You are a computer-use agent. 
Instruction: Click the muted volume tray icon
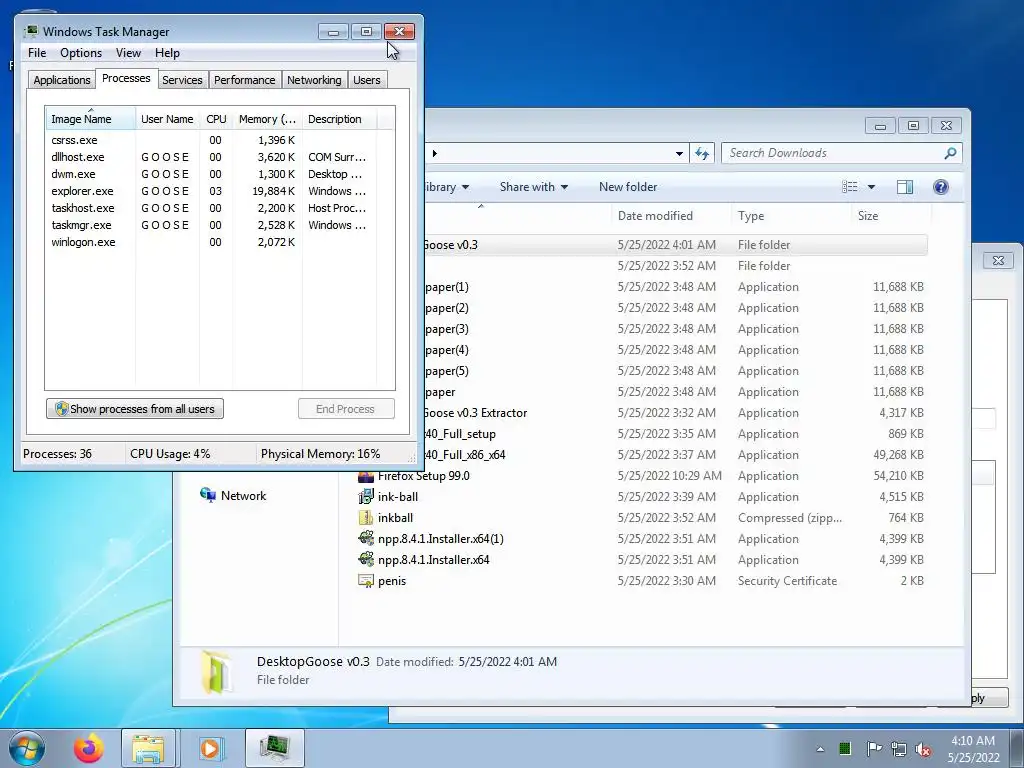click(x=923, y=749)
